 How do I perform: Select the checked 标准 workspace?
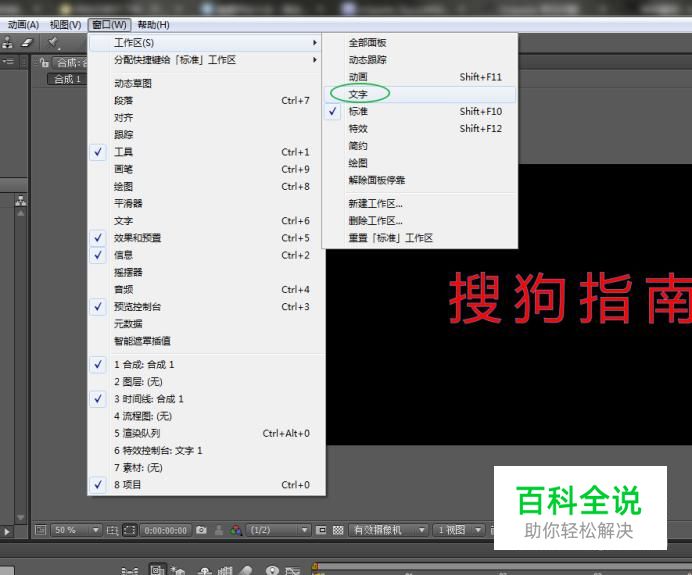coord(420,111)
